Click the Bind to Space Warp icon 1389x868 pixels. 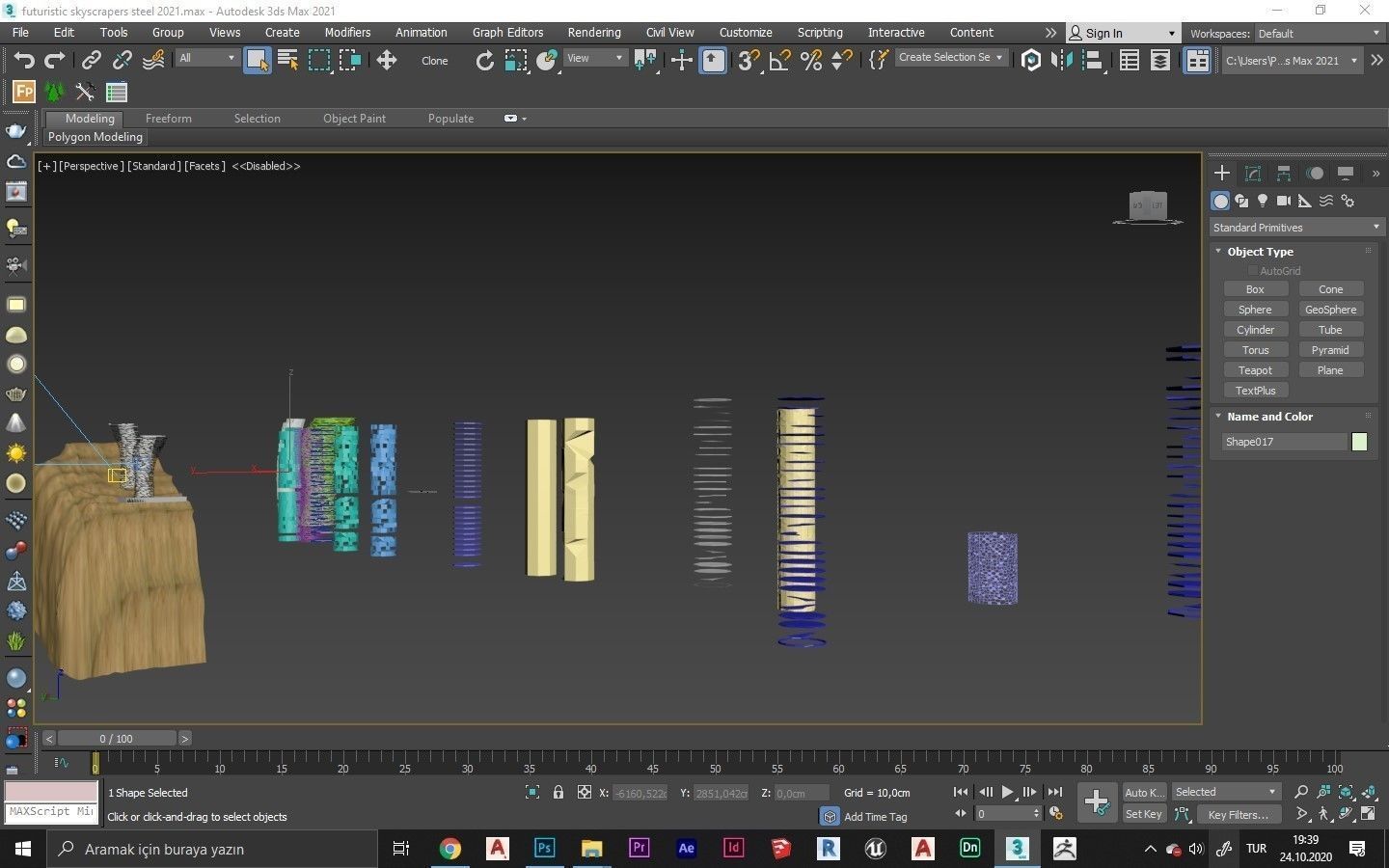coord(153,61)
